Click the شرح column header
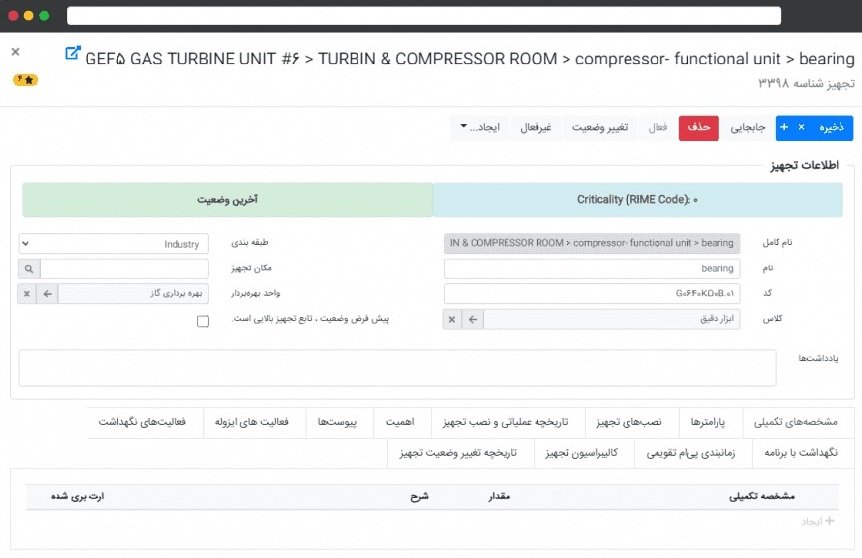Viewport: 862px width, 558px height. click(x=419, y=496)
